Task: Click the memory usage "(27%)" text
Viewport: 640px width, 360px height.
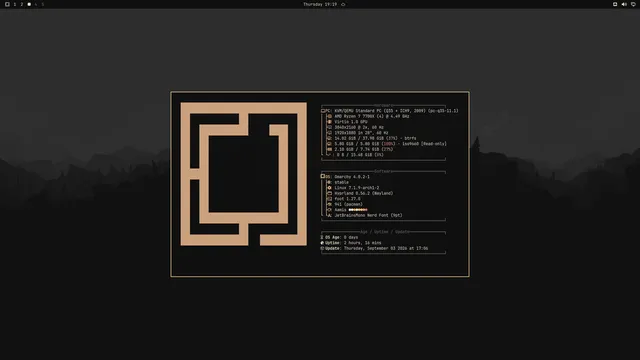Action: [386, 149]
